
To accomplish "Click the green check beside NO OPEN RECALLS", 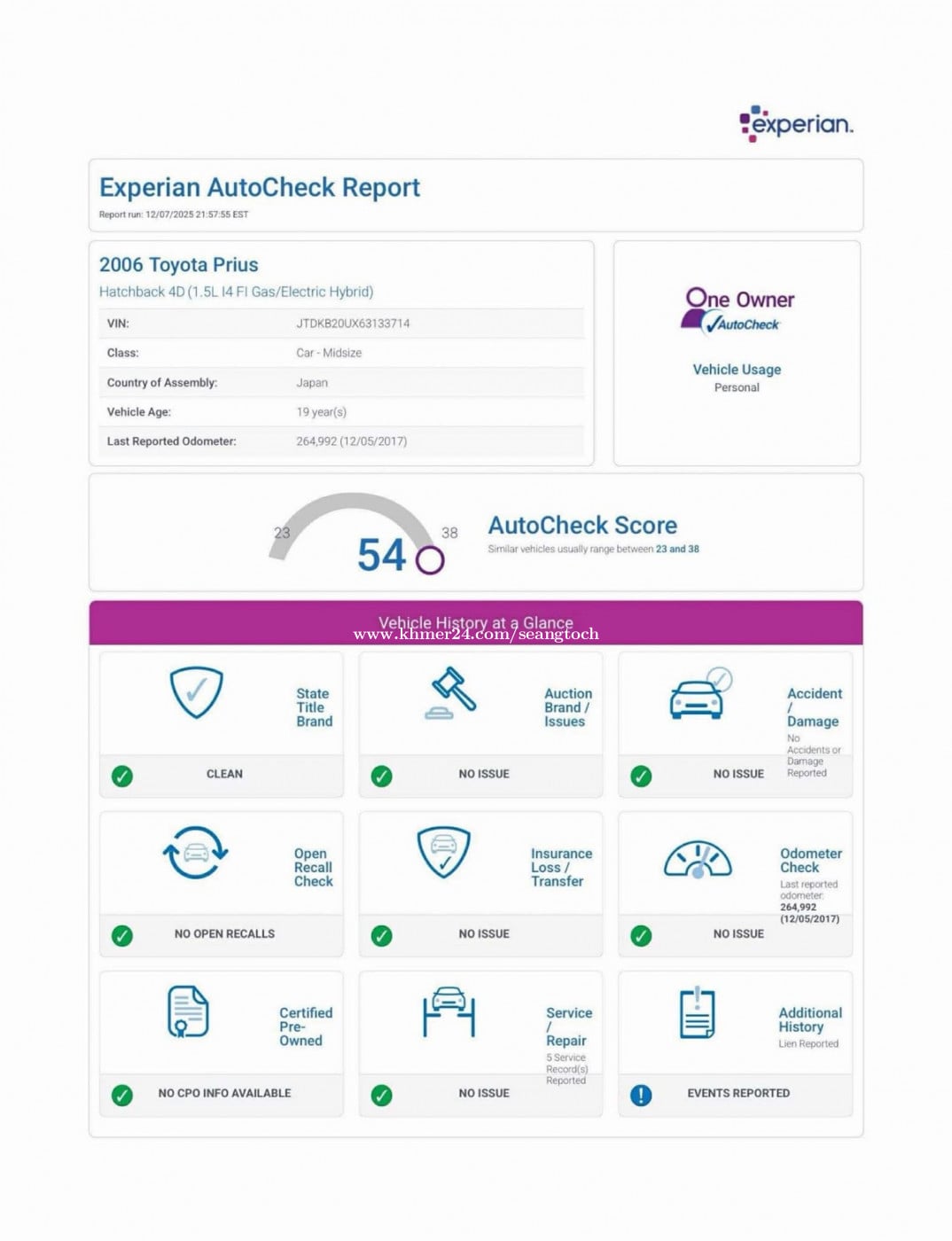I will click(x=122, y=935).
